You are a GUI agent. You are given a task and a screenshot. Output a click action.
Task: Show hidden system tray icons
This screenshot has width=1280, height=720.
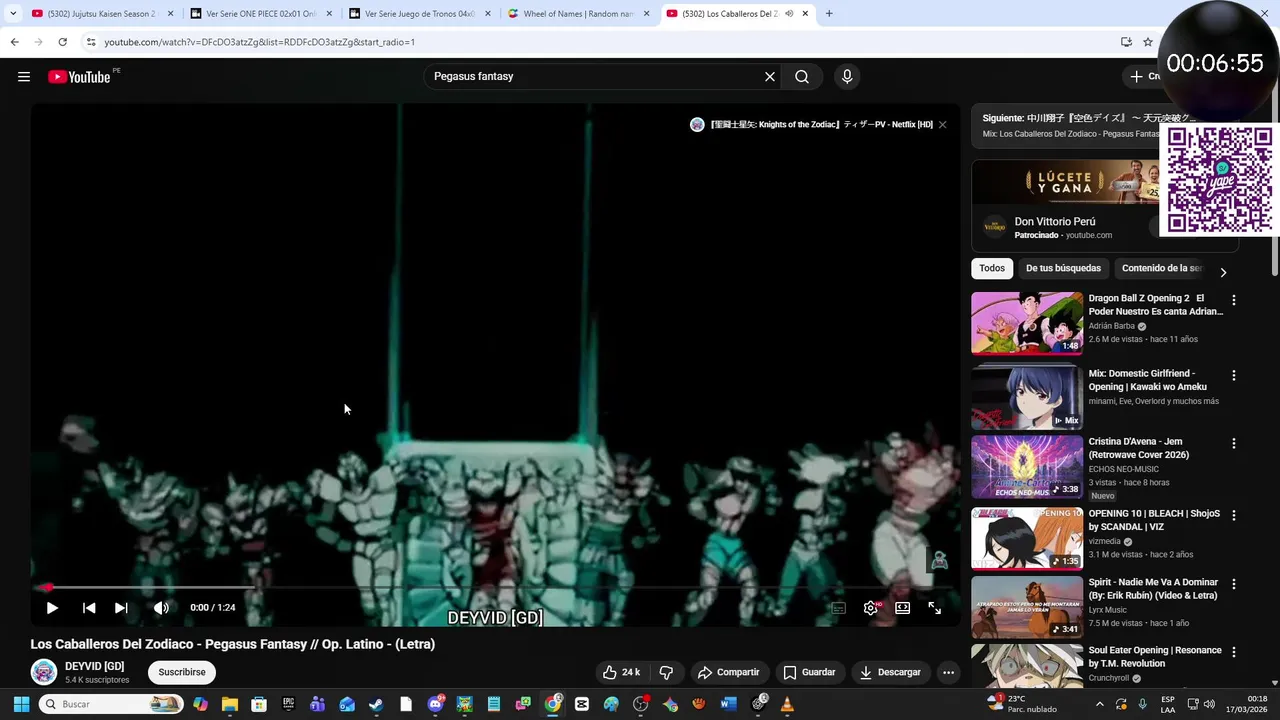(1099, 704)
